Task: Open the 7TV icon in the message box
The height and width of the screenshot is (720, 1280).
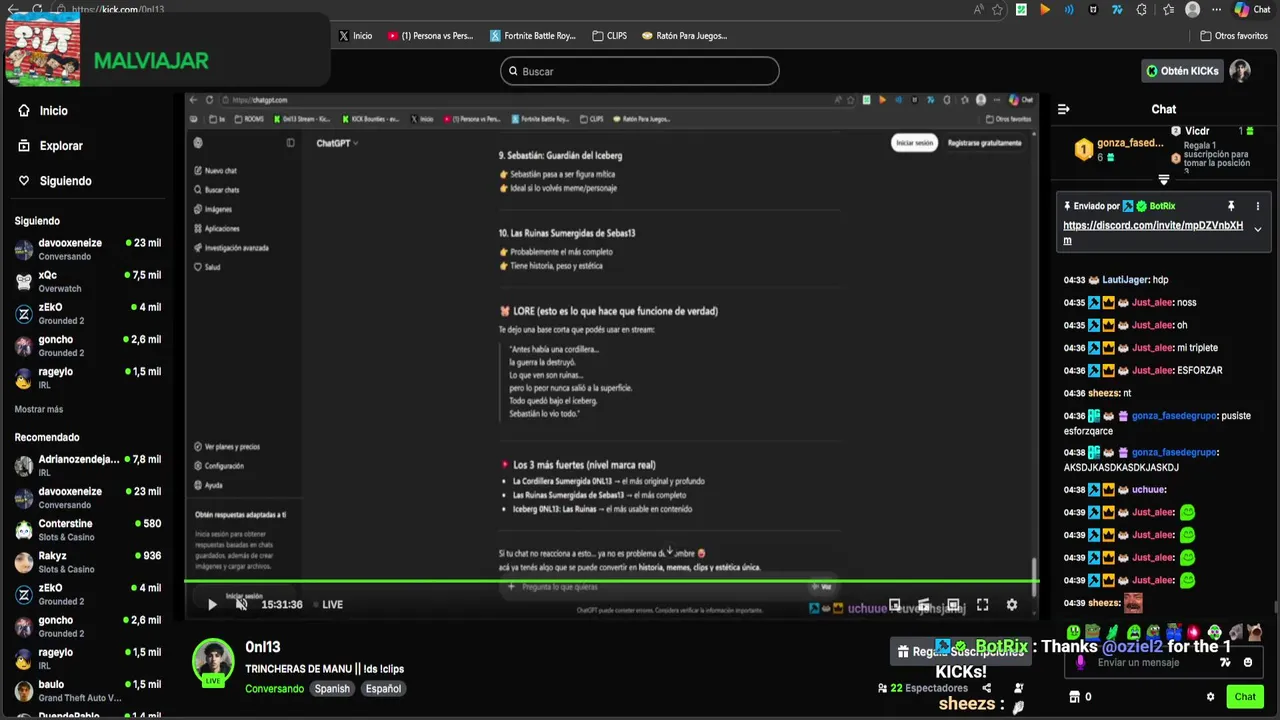Action: pyautogui.click(x=1227, y=662)
